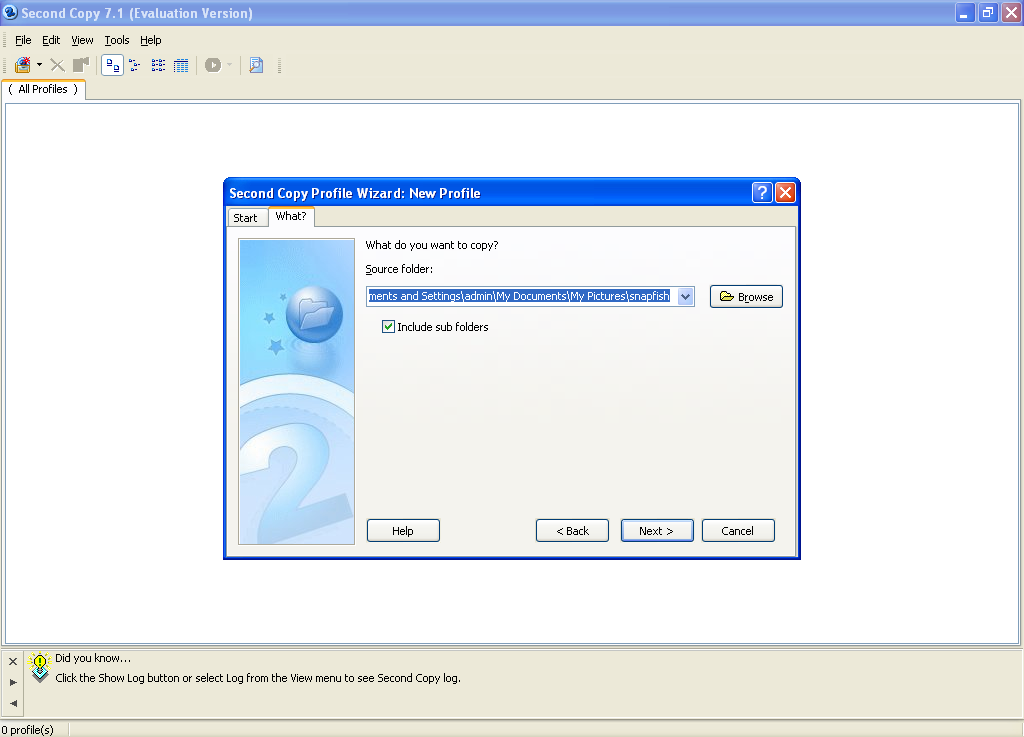Image resolution: width=1024 pixels, height=737 pixels.
Task: Click the Second Copy title bar icon
Action: [10, 12]
